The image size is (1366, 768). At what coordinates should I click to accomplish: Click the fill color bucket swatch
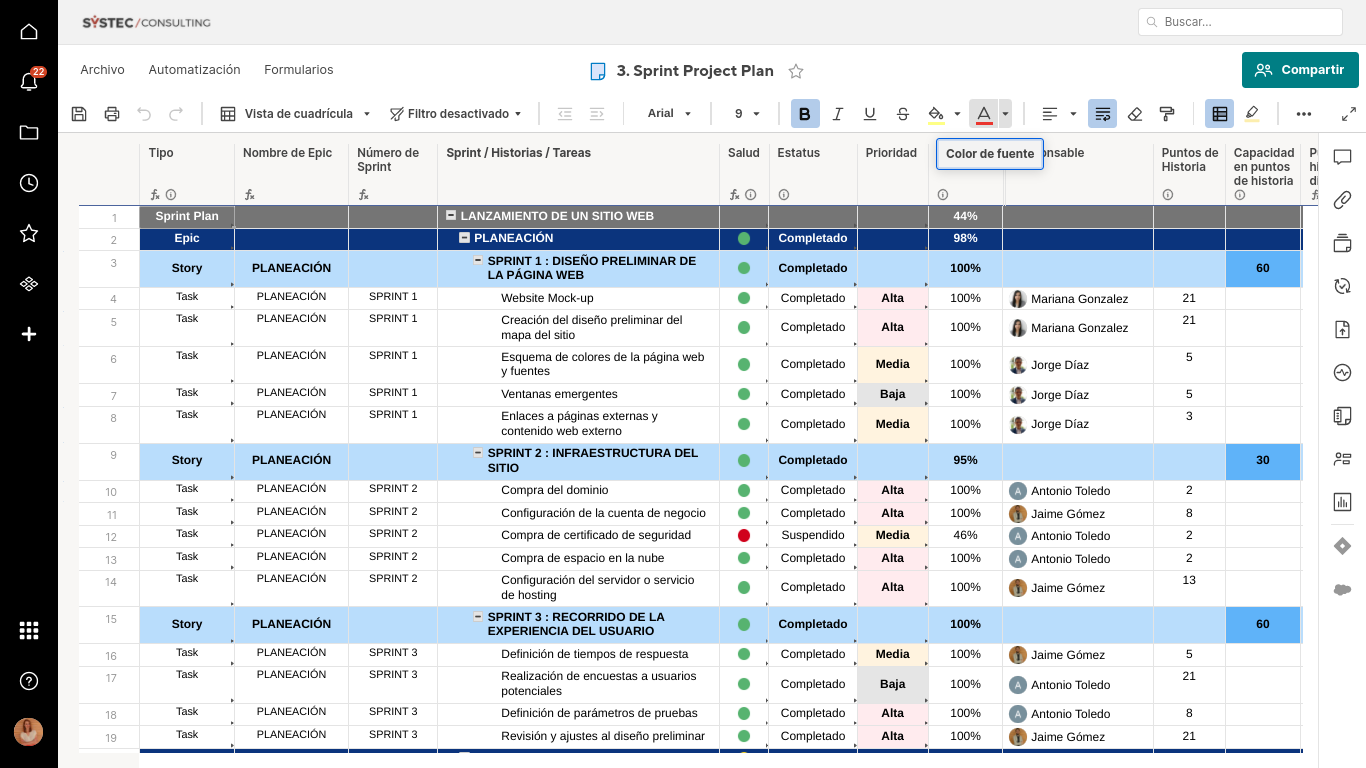click(x=936, y=114)
